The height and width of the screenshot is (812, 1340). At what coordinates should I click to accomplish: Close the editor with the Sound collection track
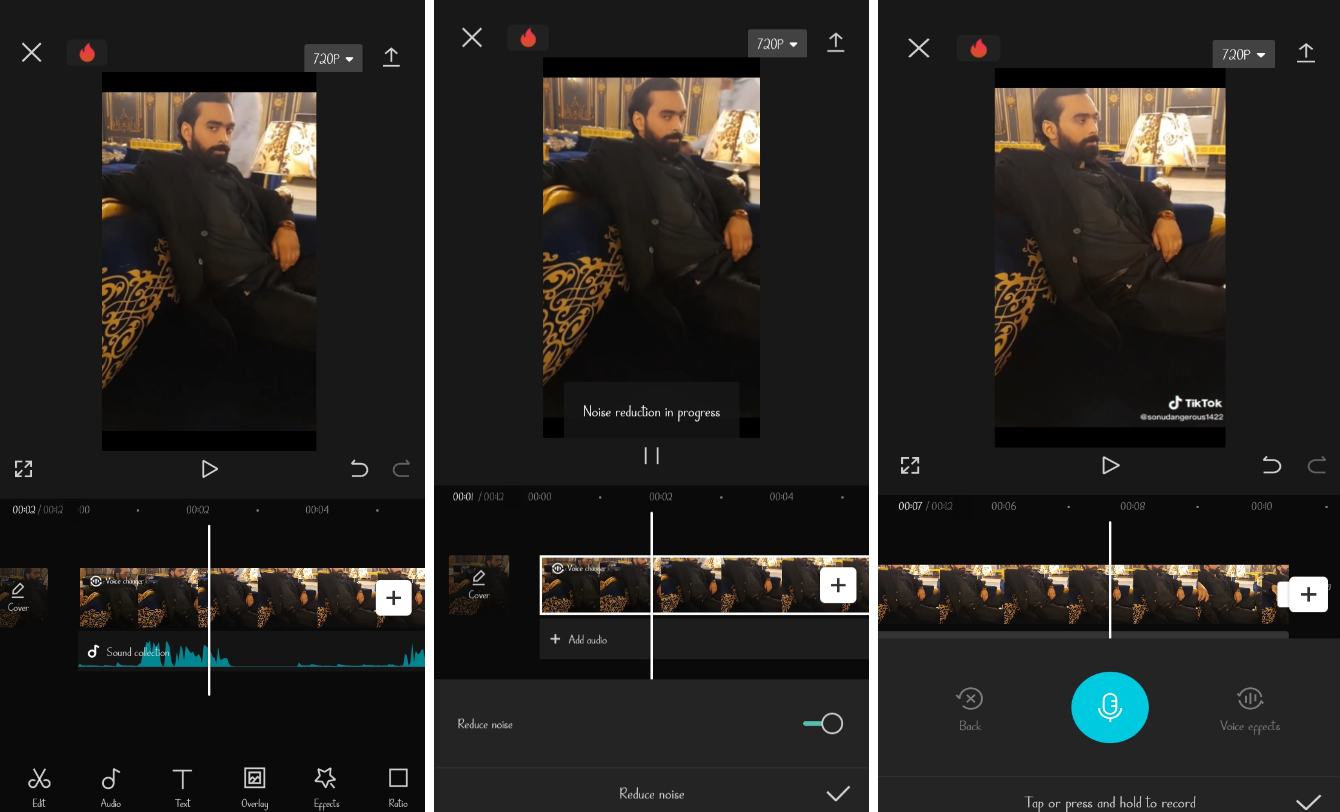(32, 53)
